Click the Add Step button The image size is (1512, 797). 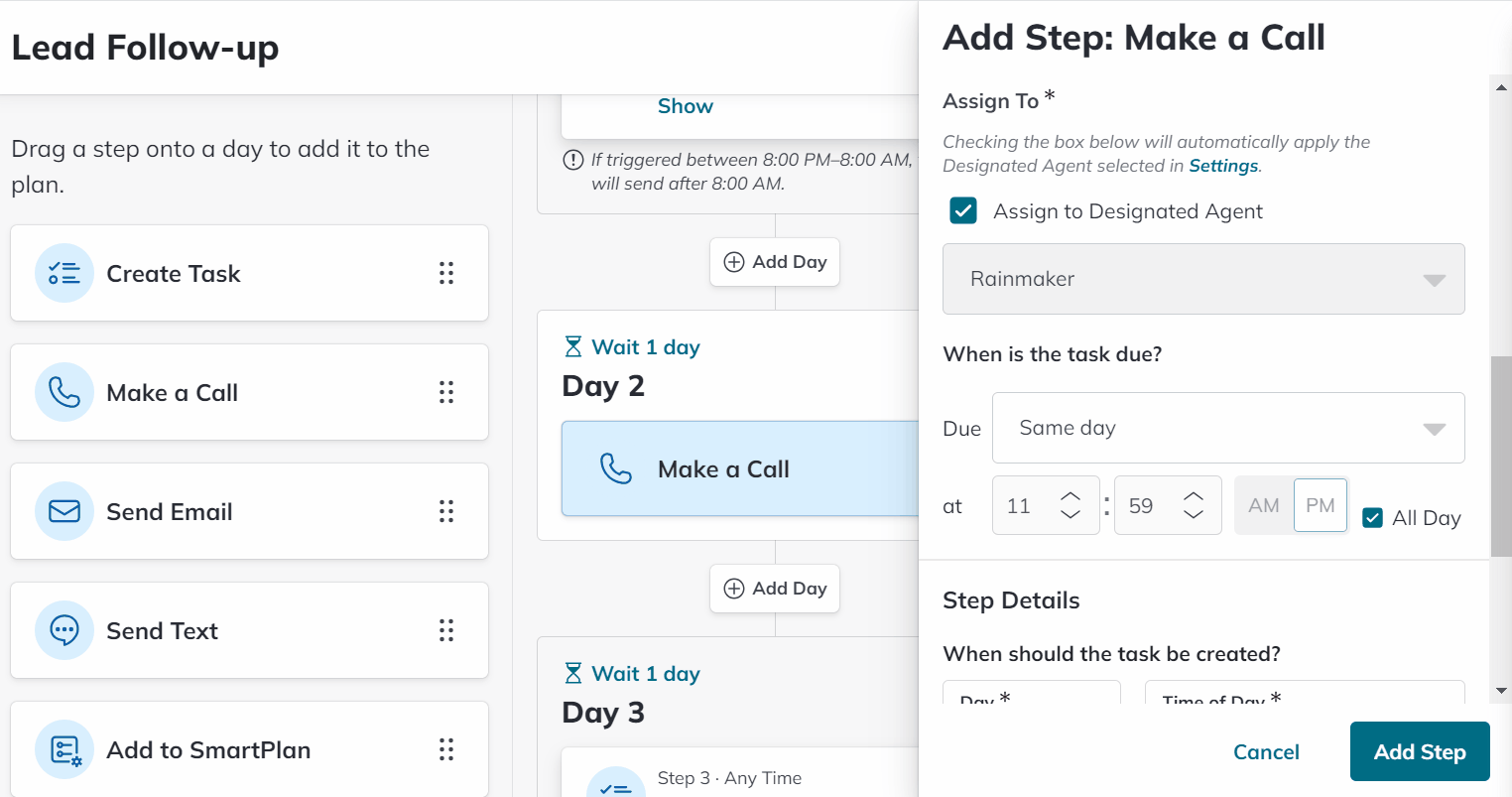click(1420, 751)
